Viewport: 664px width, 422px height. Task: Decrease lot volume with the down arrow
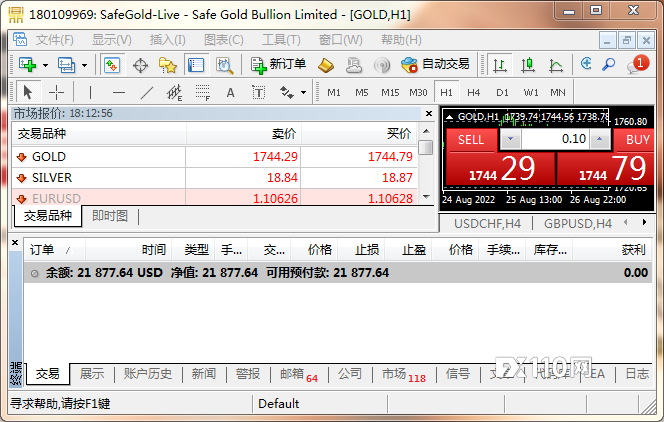point(510,139)
